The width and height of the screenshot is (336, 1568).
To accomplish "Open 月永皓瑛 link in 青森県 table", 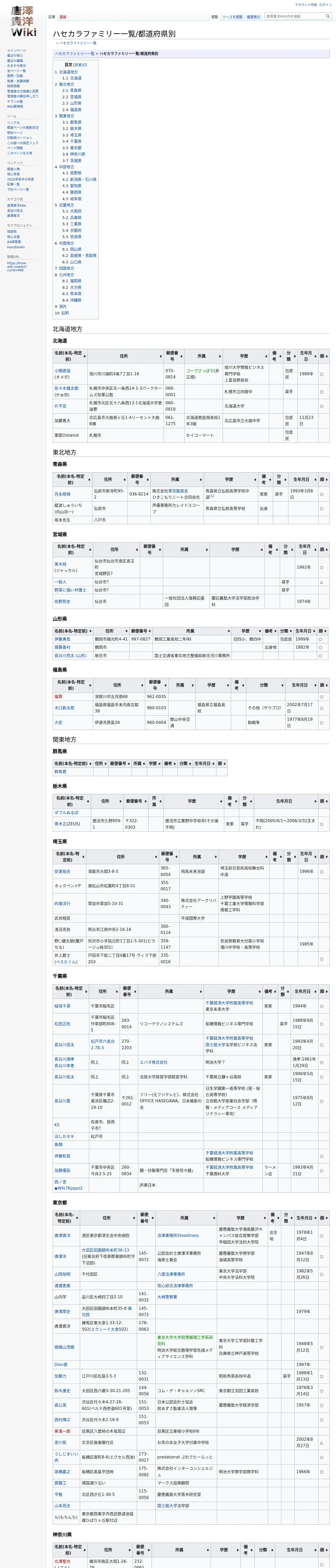I will (x=62, y=494).
